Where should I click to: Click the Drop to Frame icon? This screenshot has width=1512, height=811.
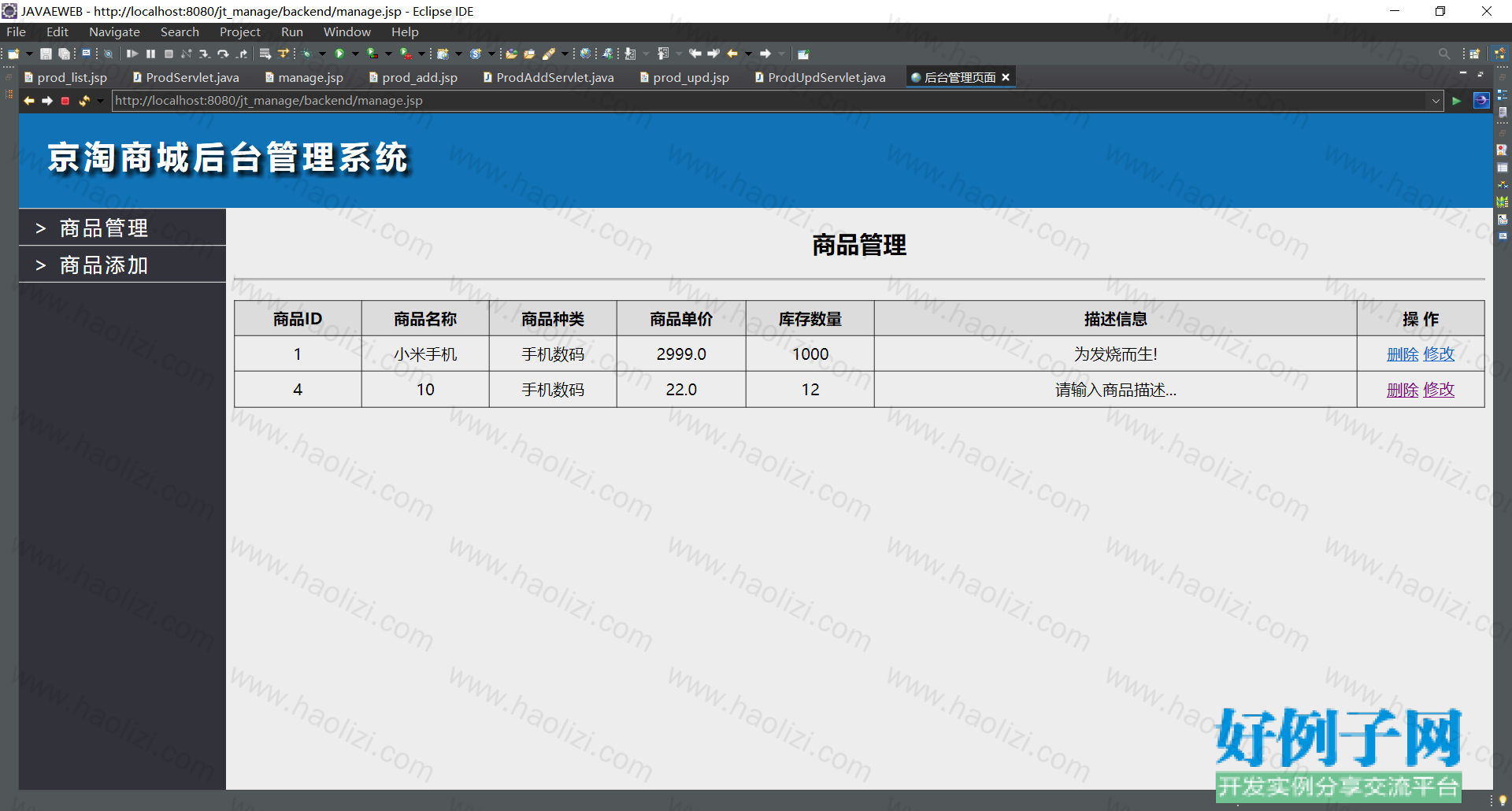265,54
